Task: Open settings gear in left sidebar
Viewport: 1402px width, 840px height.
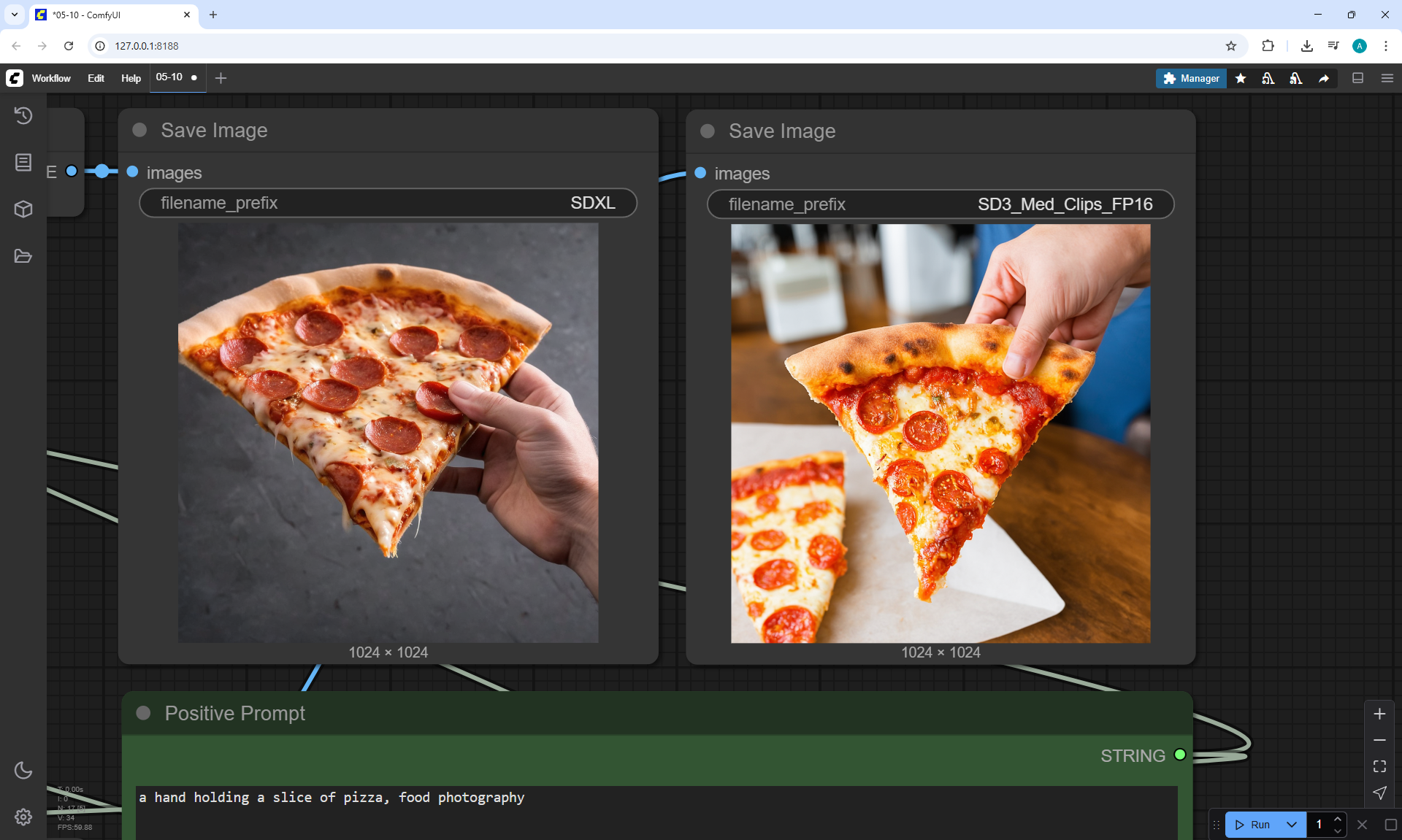Action: [23, 817]
